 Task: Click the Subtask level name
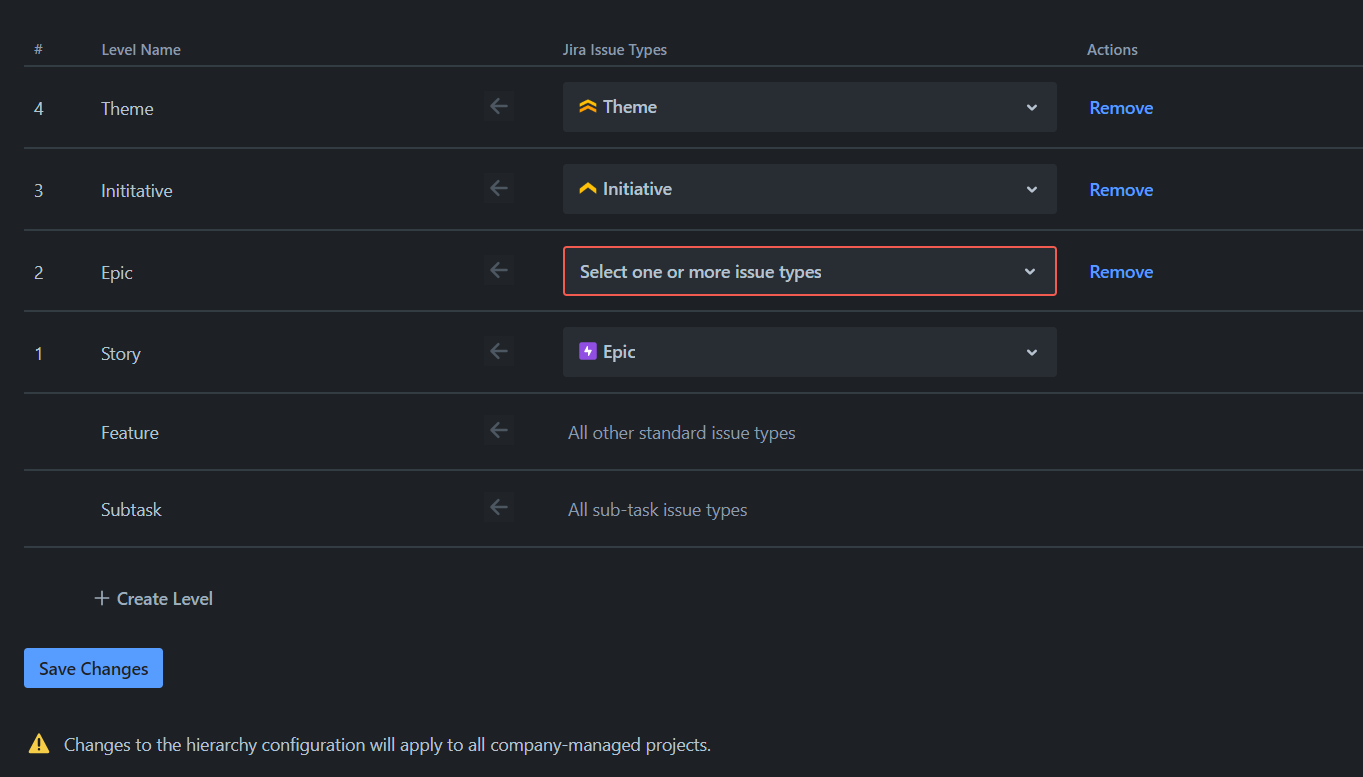(131, 510)
